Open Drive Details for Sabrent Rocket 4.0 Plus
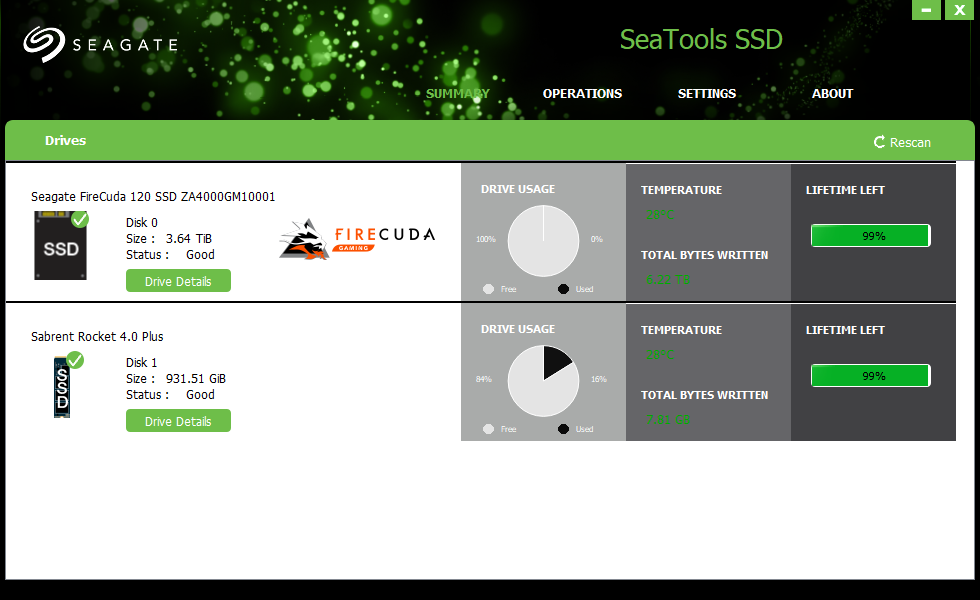This screenshot has width=980, height=600. tap(178, 421)
